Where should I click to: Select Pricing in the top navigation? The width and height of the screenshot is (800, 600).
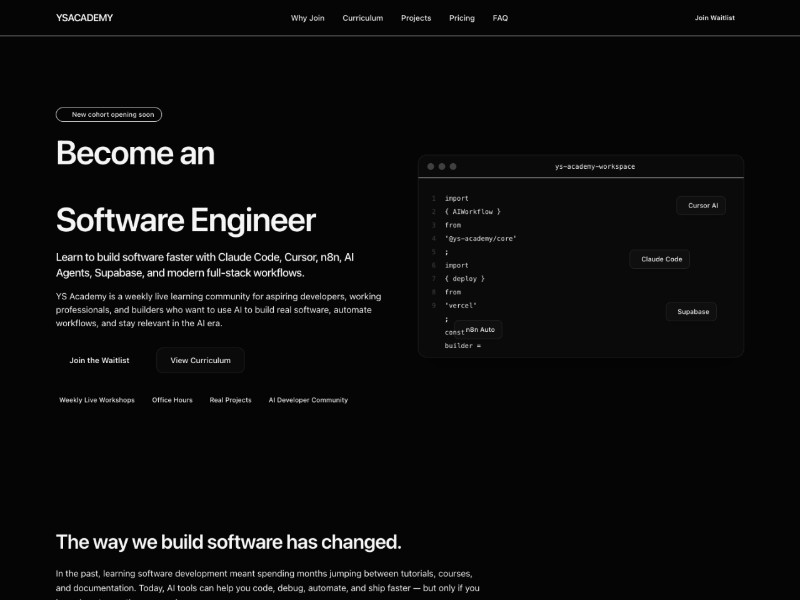(x=462, y=18)
